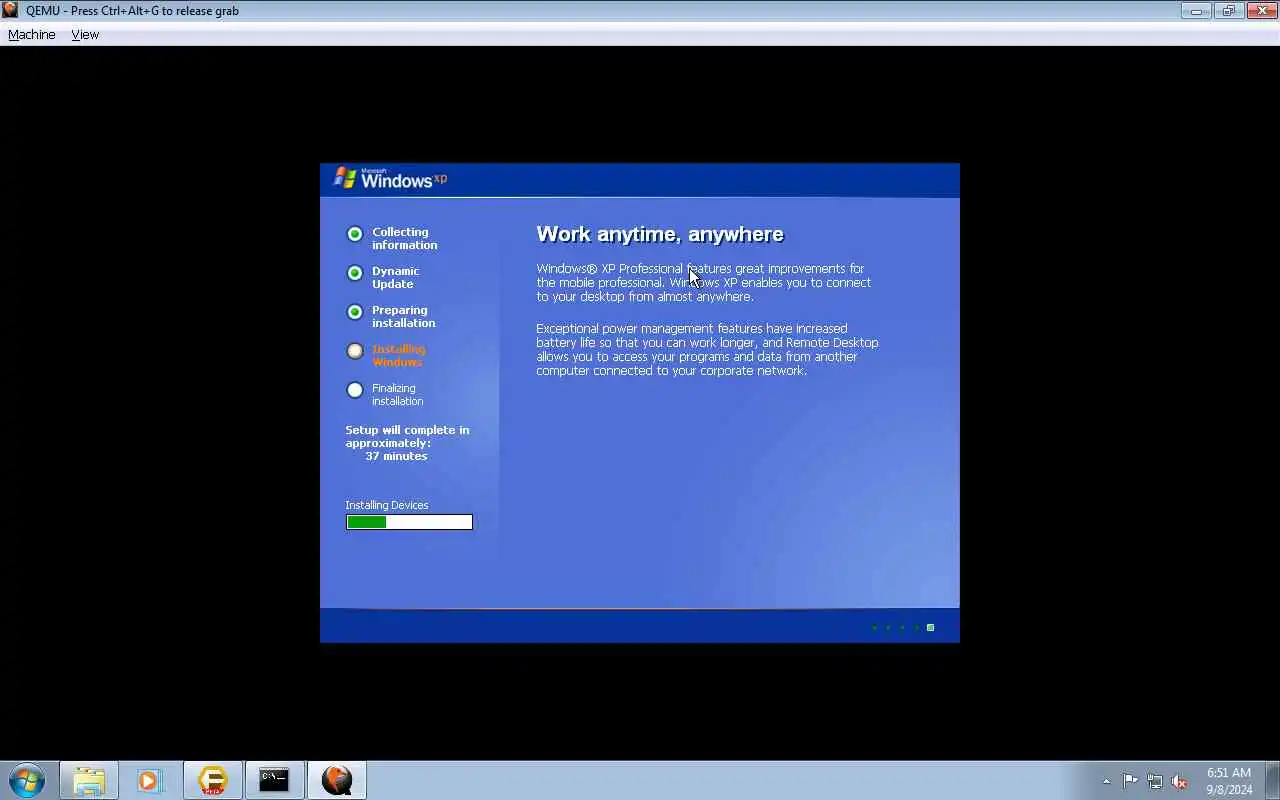Click the 'Work anytime, anywhere' heading
Viewport: 1280px width, 800px height.
coord(660,234)
